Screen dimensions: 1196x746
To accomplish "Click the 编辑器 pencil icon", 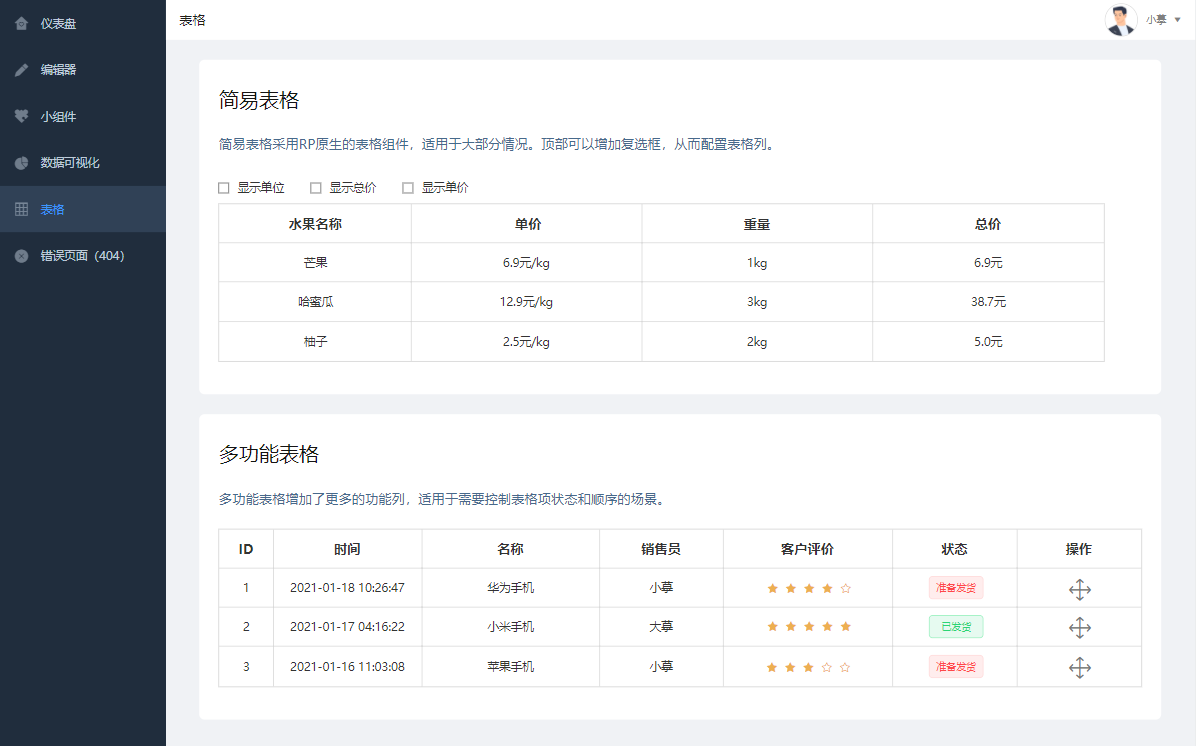I will point(22,70).
